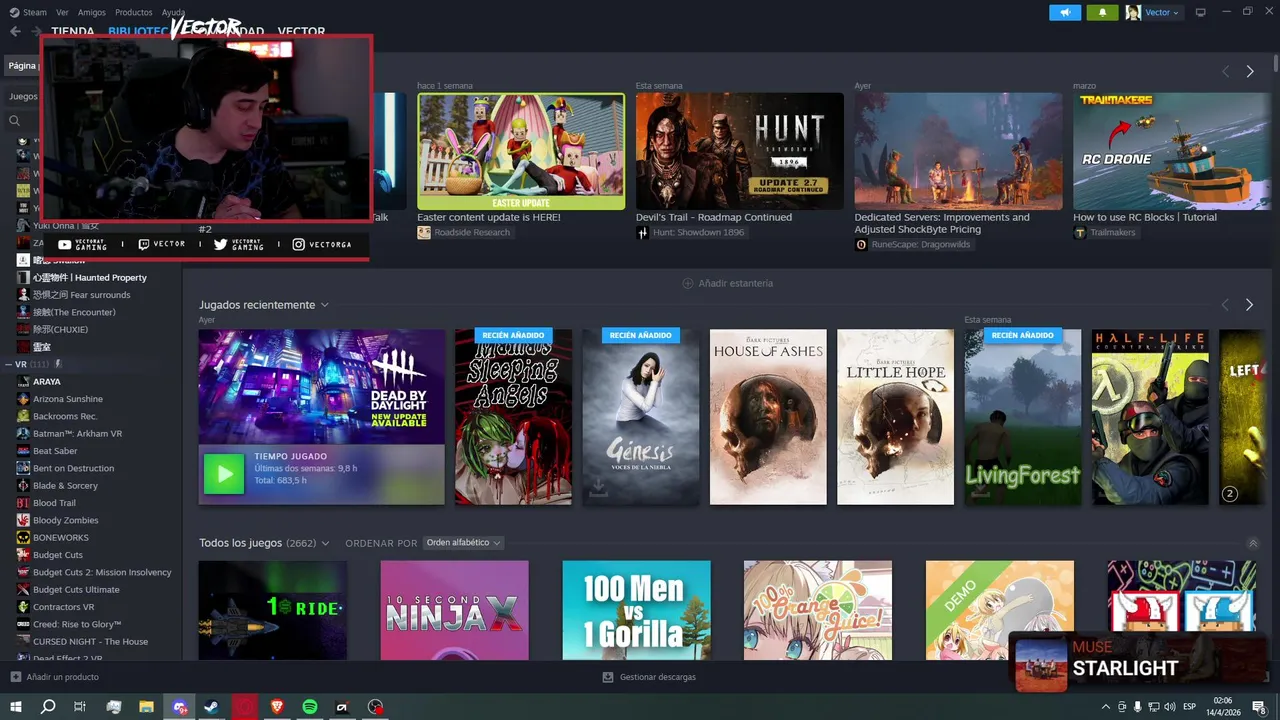Open Spotify from the taskbar
The width and height of the screenshot is (1280, 720).
[310, 707]
